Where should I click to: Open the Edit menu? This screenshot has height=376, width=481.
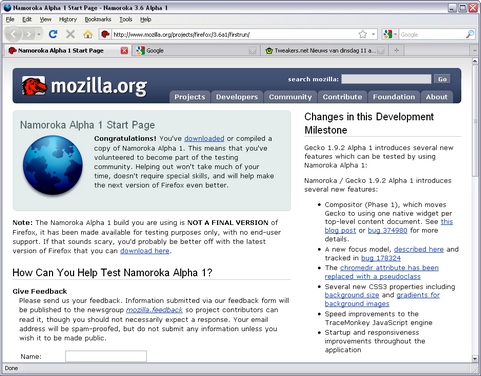tap(27, 19)
